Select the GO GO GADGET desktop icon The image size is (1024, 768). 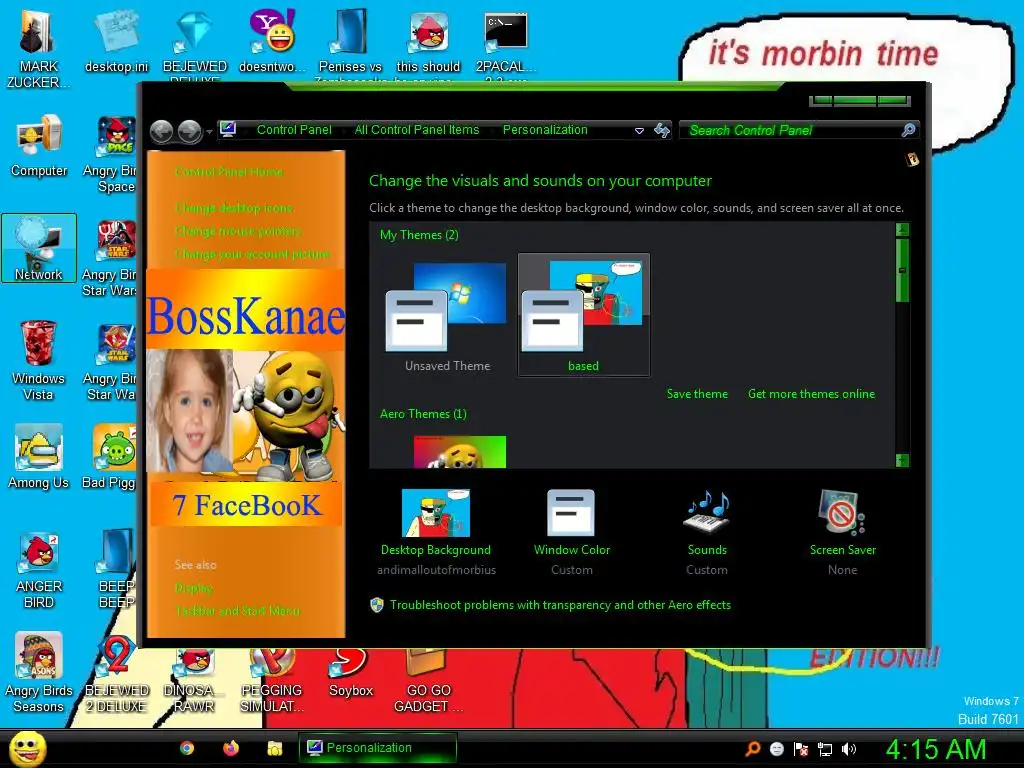pyautogui.click(x=428, y=680)
